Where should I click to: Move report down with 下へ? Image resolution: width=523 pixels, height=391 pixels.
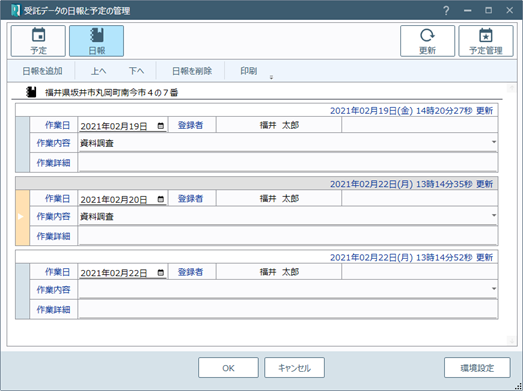[136, 71]
